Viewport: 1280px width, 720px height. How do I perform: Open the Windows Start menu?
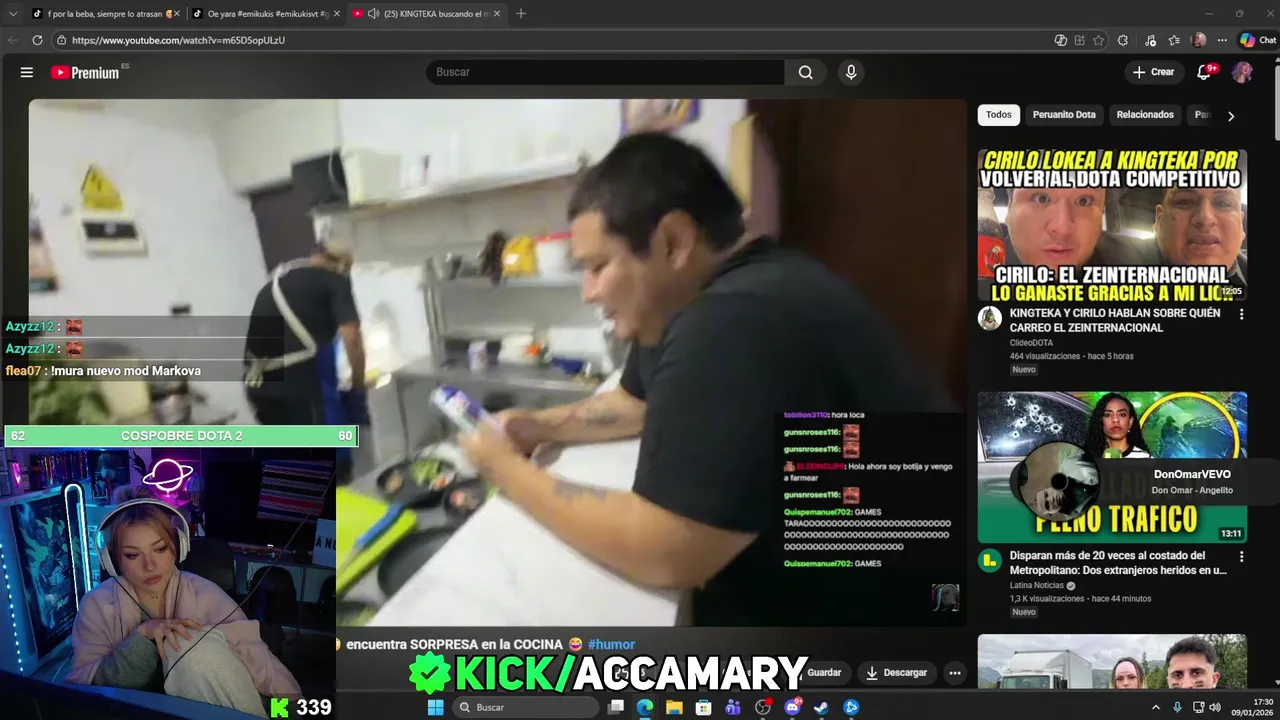435,707
